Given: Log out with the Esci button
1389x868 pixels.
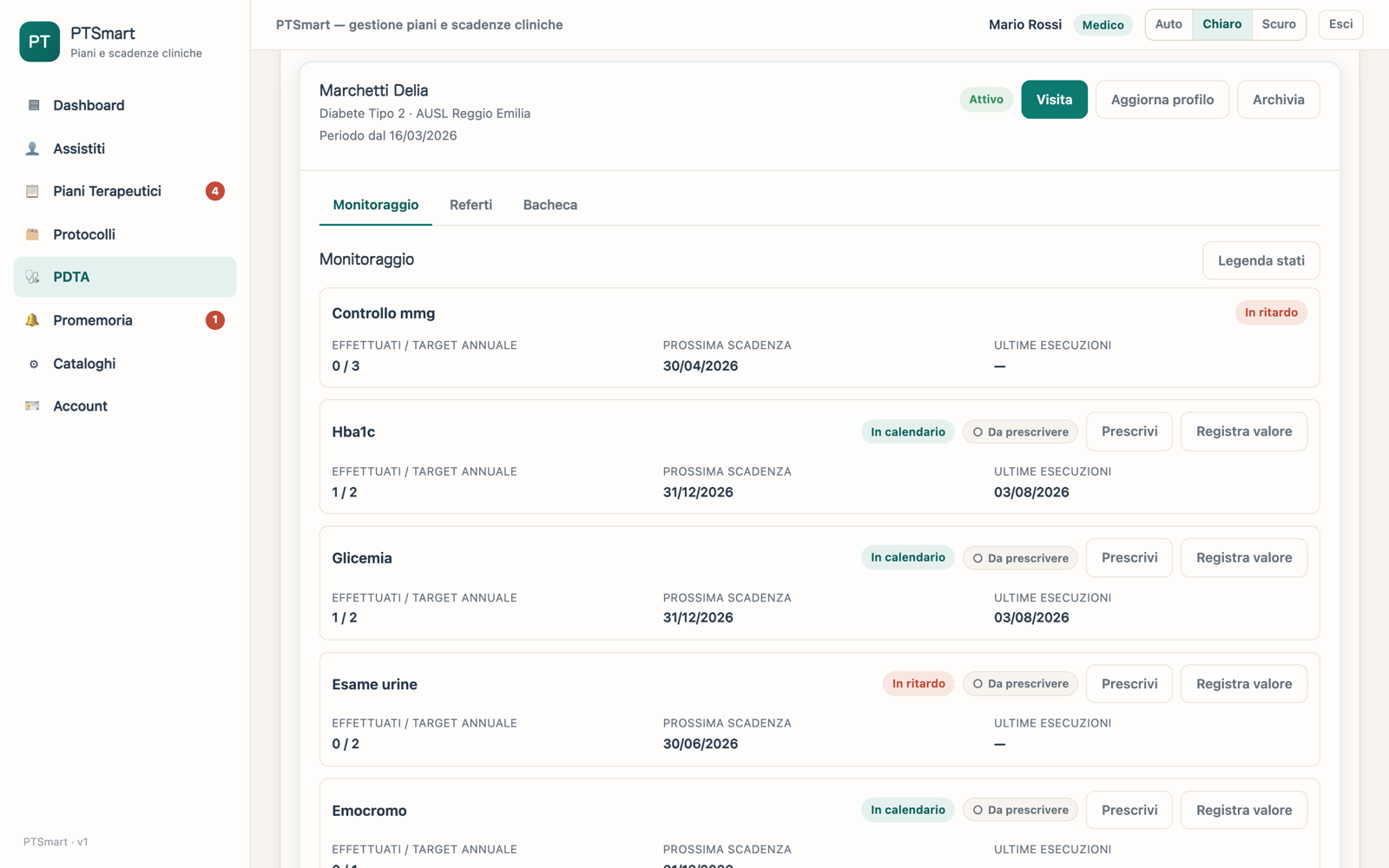Looking at the screenshot, I should [1340, 24].
